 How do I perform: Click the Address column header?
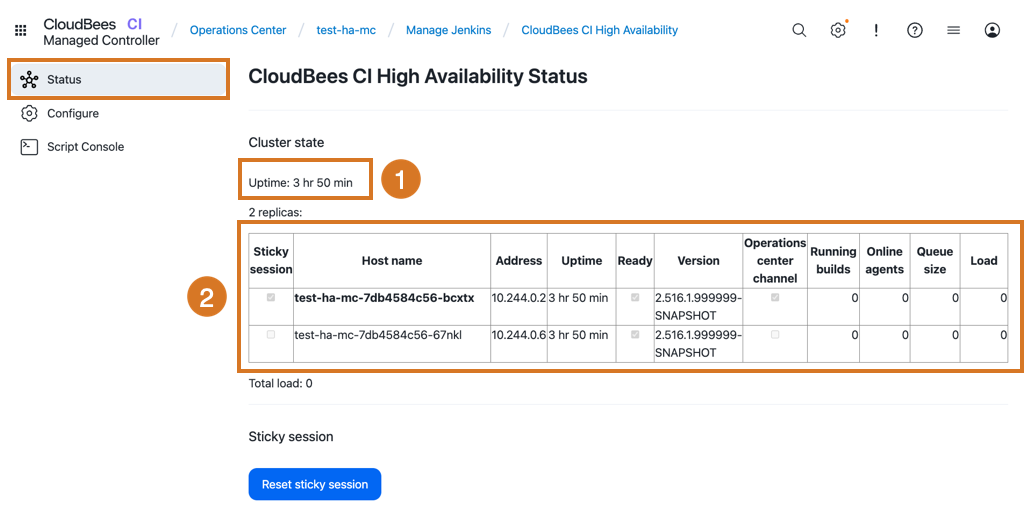point(519,261)
